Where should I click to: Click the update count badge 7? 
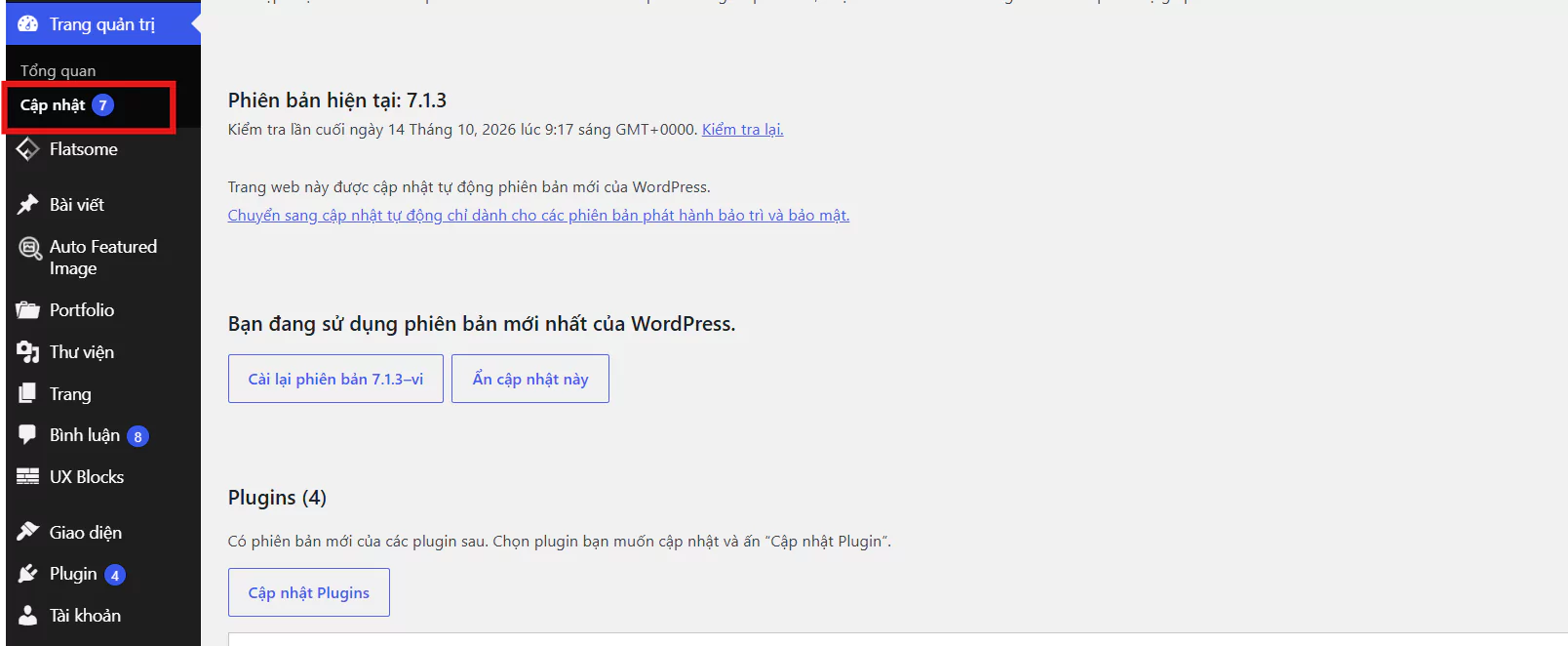click(102, 105)
